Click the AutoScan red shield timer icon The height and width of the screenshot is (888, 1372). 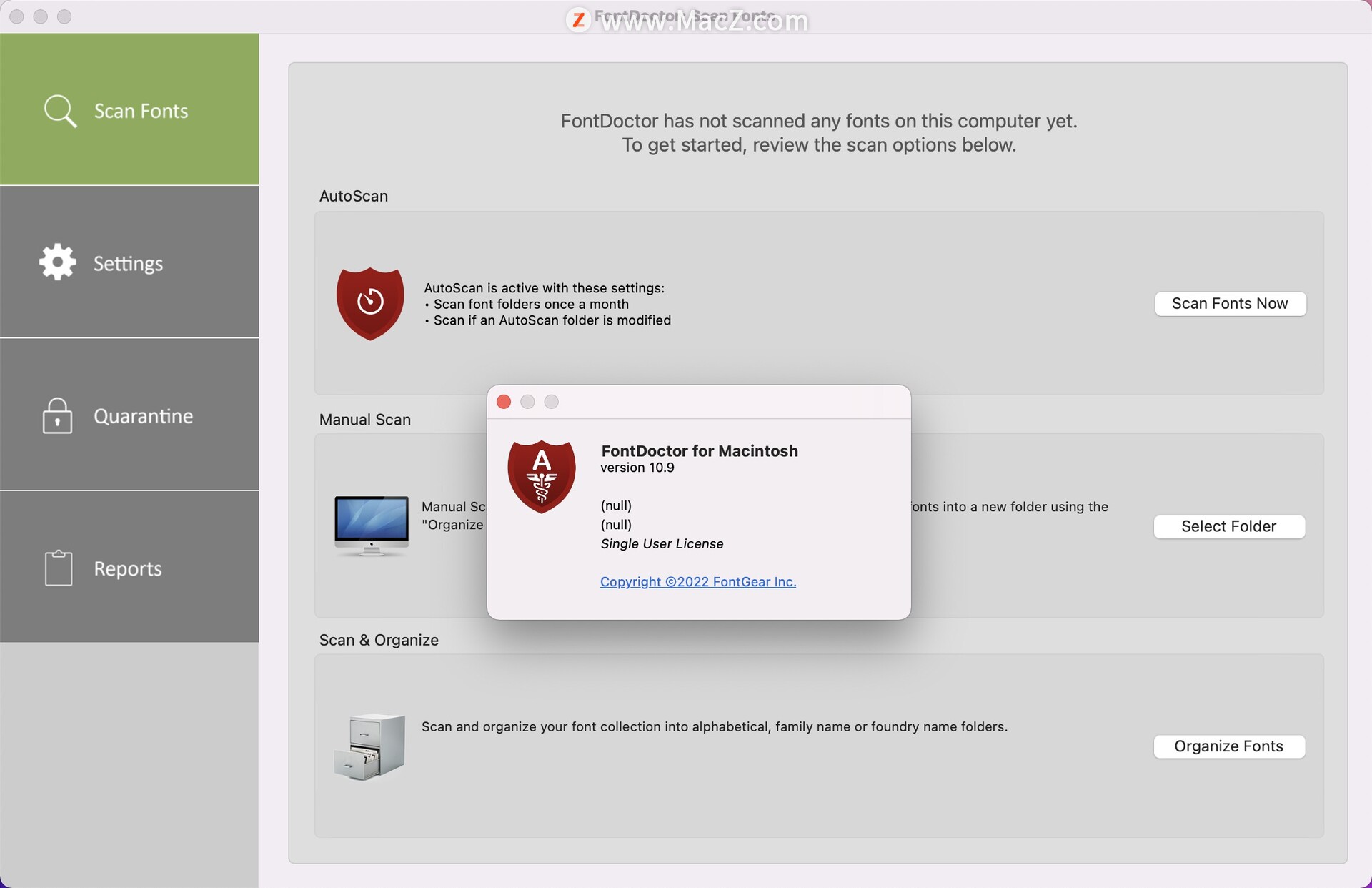click(x=370, y=303)
